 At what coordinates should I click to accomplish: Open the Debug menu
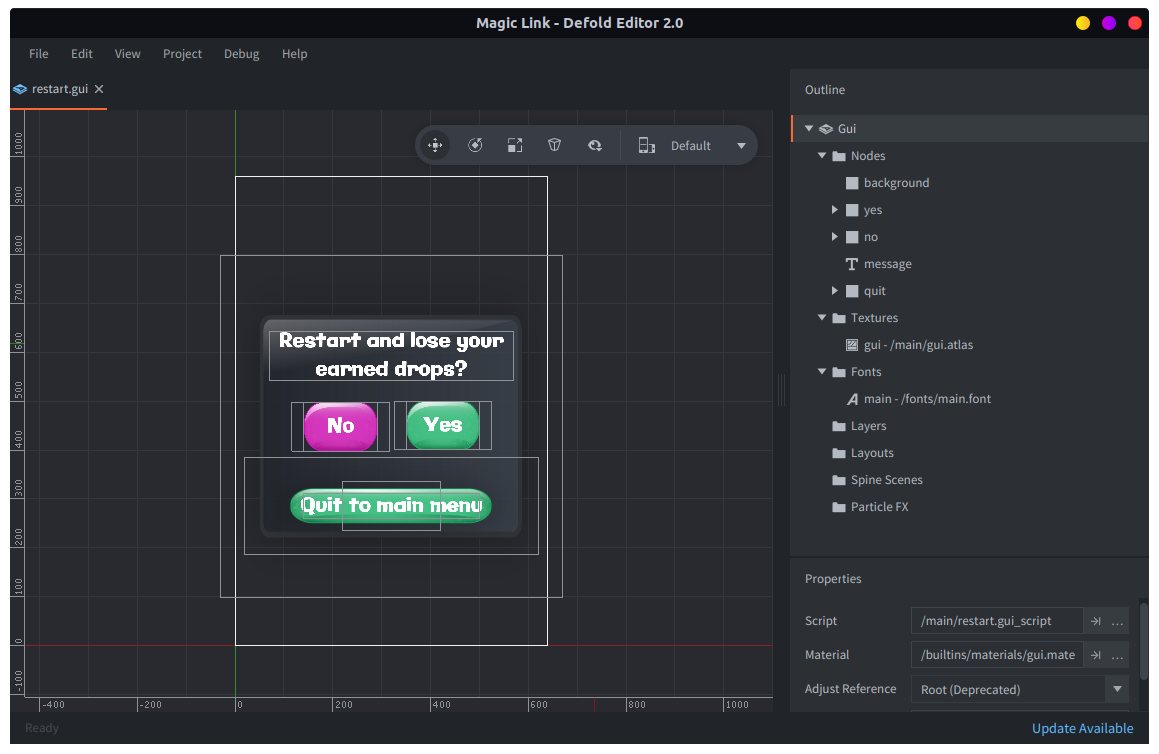[x=241, y=54]
